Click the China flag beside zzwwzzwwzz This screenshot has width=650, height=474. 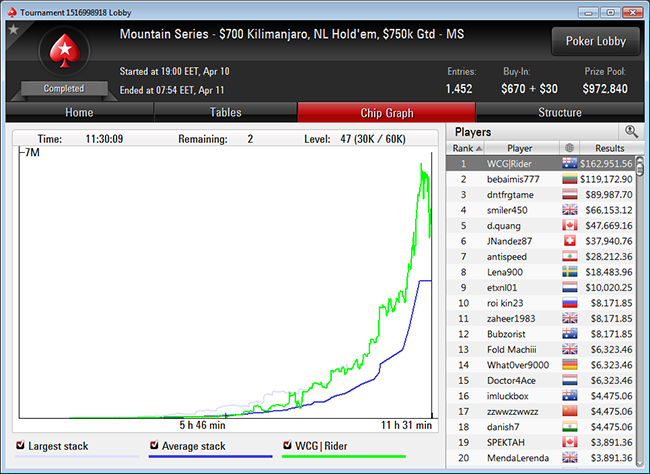(x=570, y=411)
